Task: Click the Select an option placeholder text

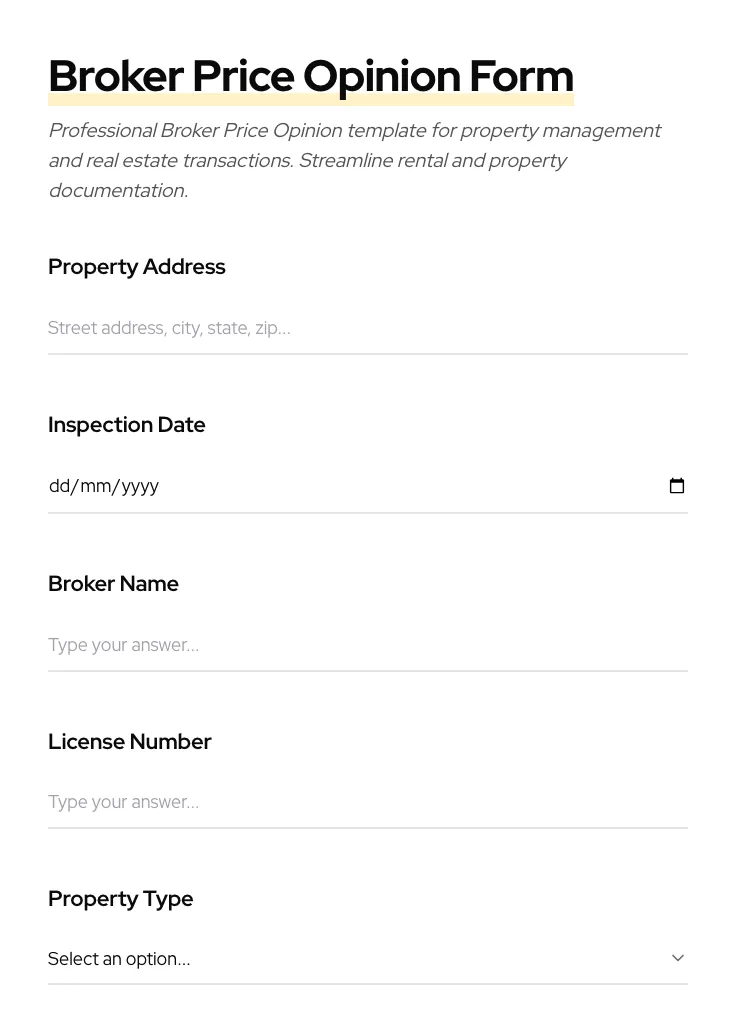Action: 119,958
